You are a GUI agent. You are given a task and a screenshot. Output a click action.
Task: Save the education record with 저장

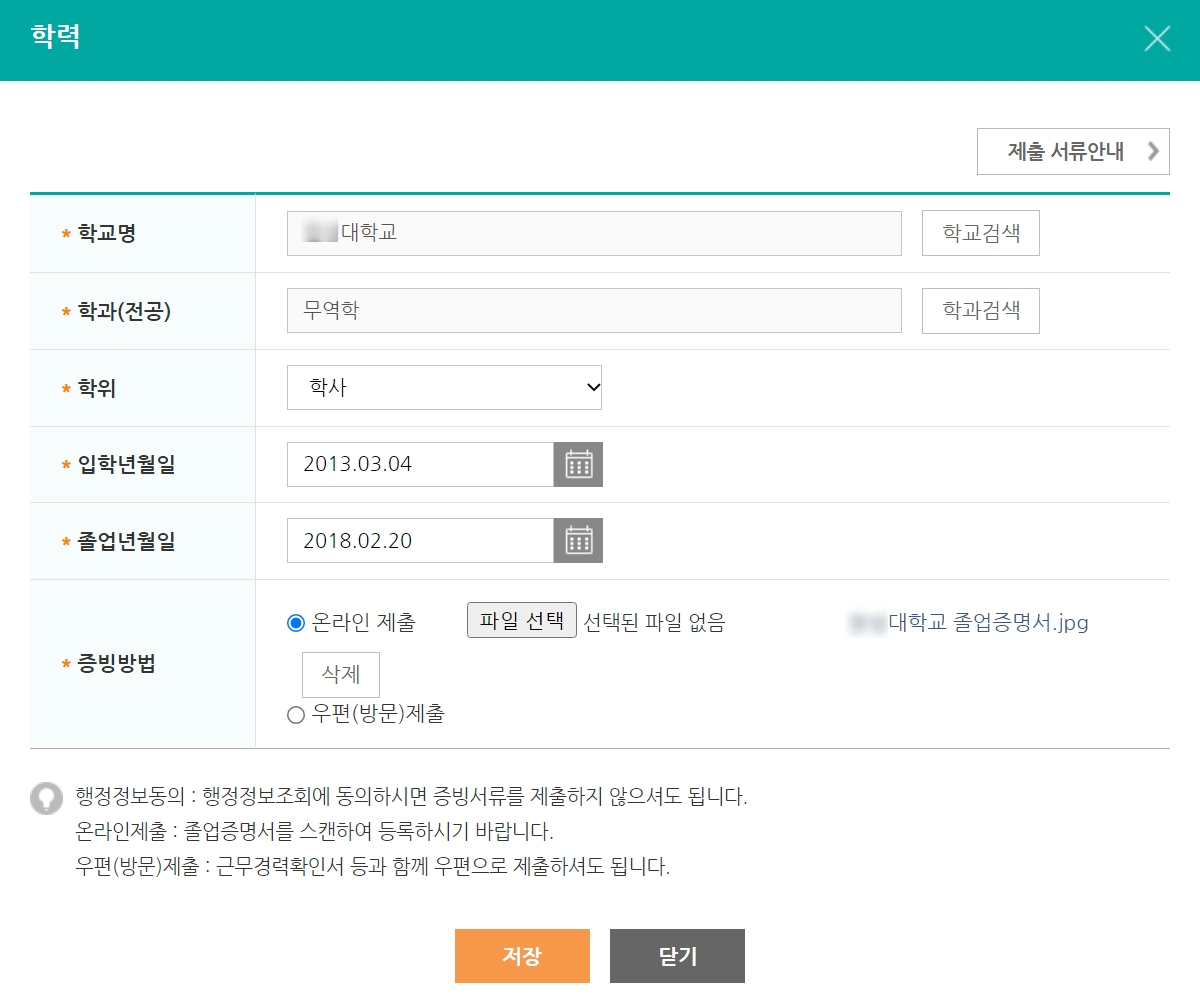522,956
